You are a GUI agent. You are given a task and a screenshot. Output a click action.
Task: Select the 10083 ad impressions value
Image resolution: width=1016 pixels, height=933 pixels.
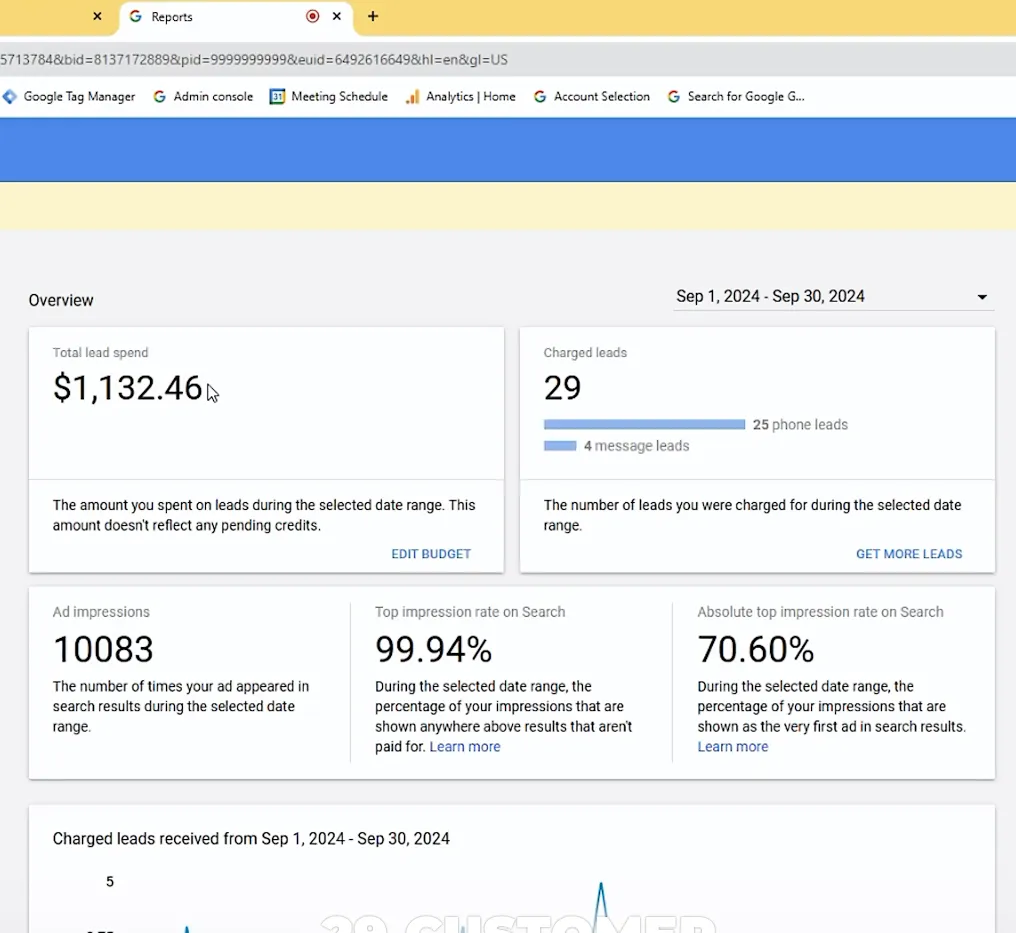click(103, 649)
